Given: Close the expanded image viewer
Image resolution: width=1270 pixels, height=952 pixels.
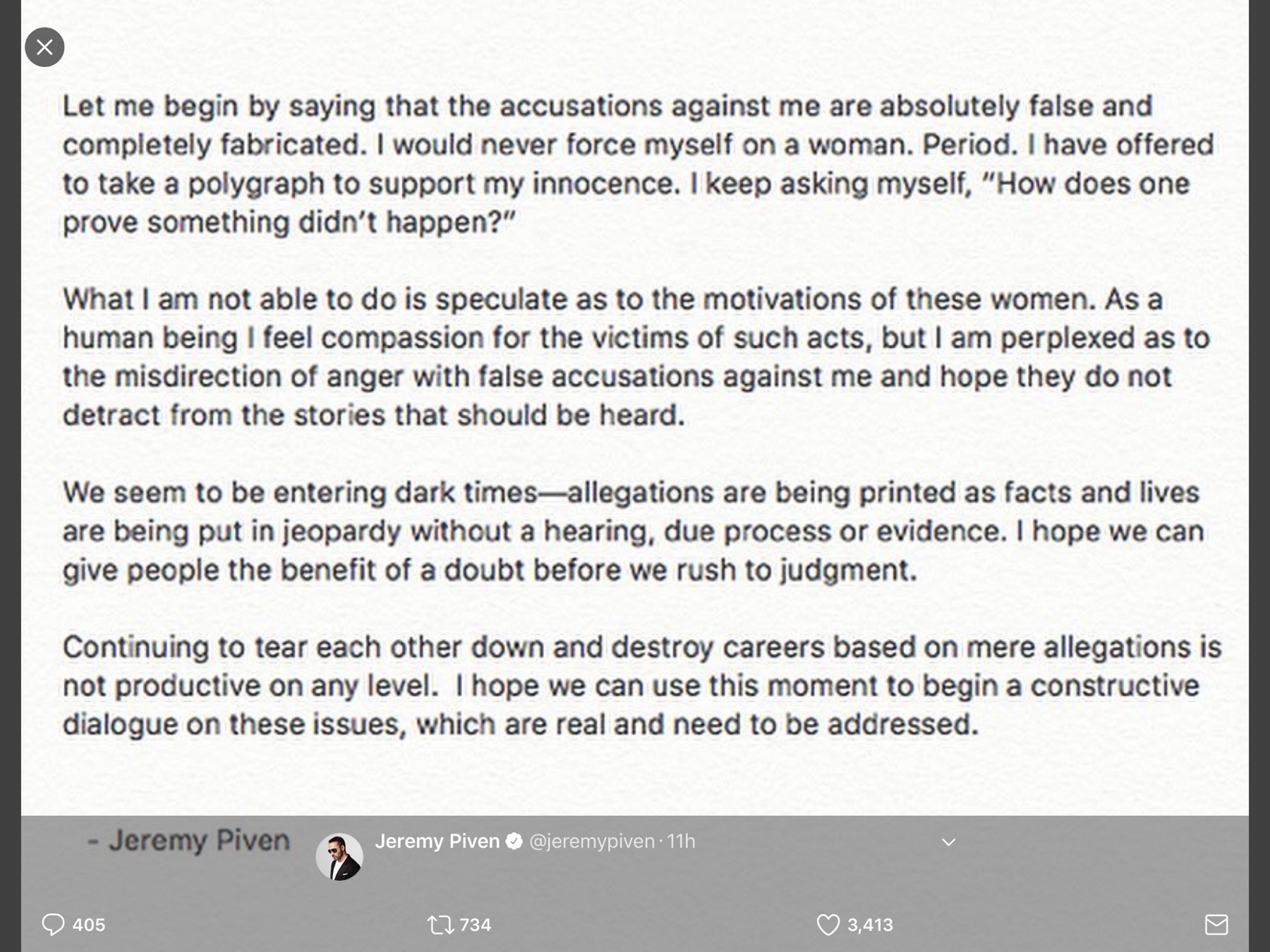Looking at the screenshot, I should [x=44, y=47].
